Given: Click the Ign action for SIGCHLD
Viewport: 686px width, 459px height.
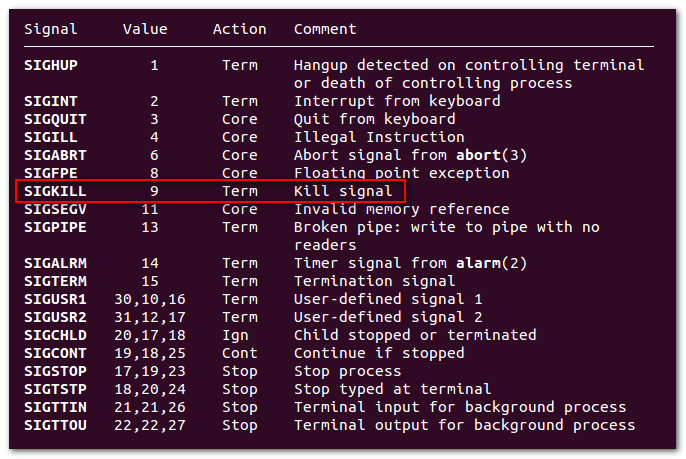Looking at the screenshot, I should 235,336.
